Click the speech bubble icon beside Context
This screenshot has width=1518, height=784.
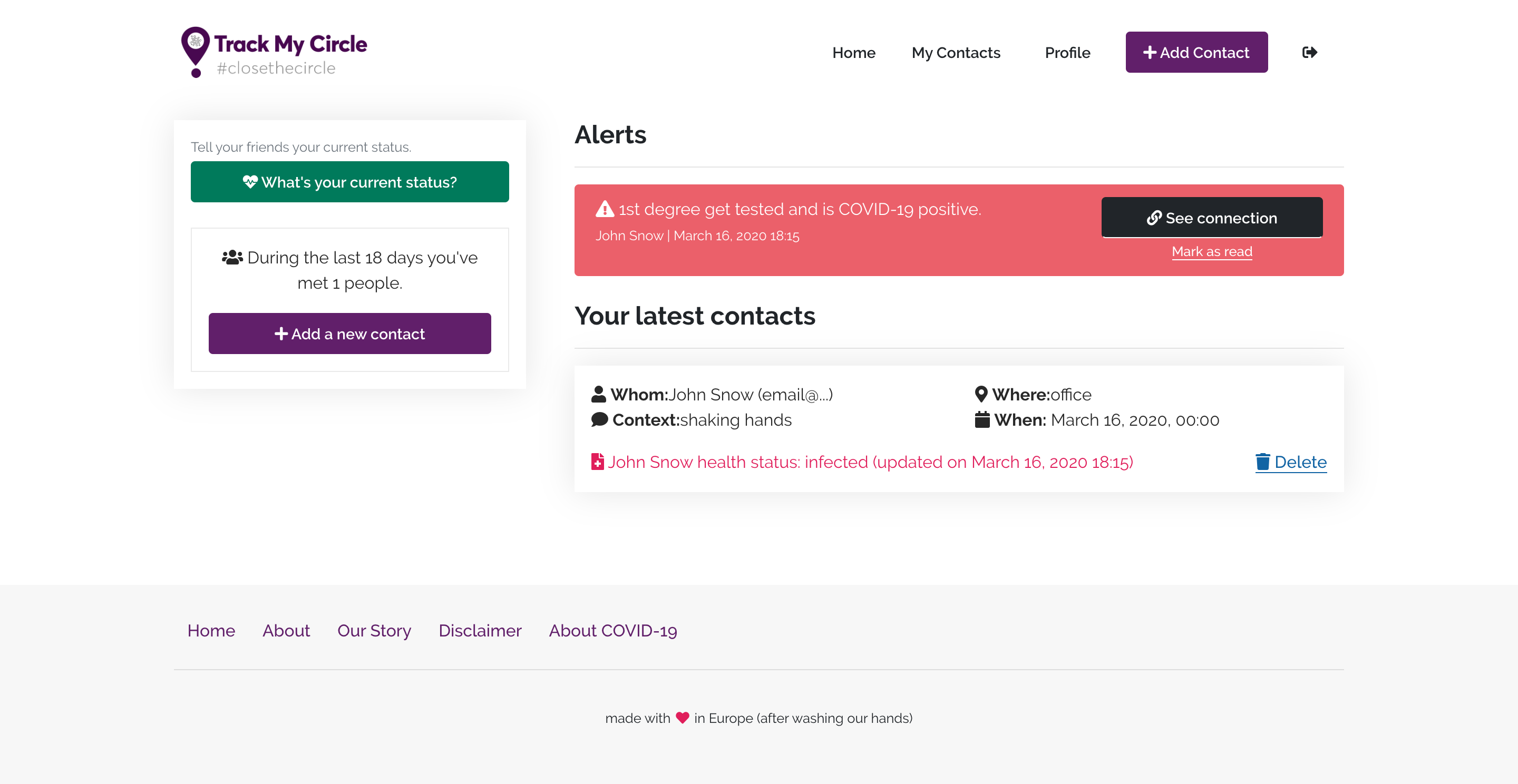(x=599, y=419)
